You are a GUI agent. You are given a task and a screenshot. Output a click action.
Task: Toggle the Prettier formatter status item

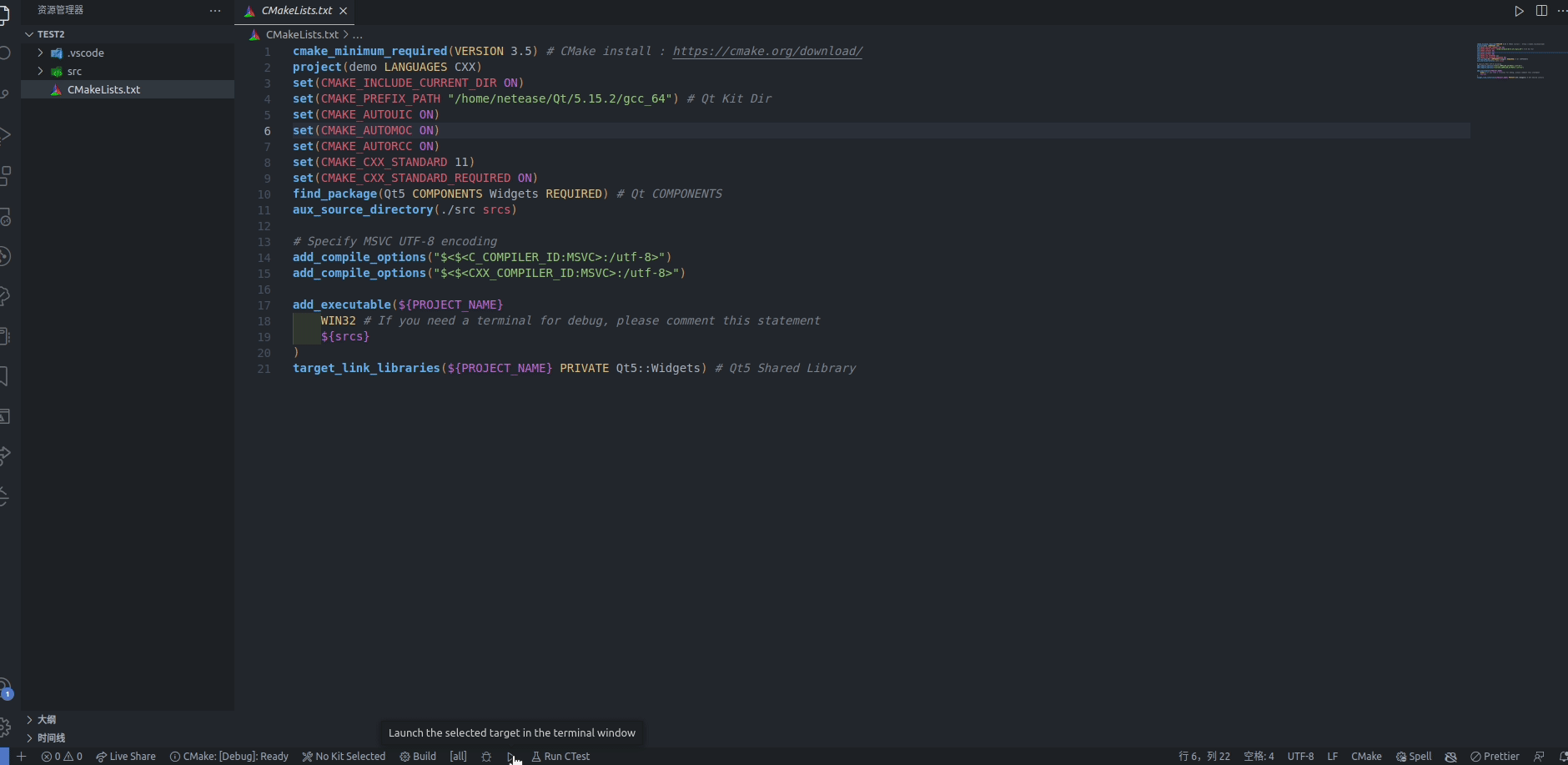(x=1497, y=757)
